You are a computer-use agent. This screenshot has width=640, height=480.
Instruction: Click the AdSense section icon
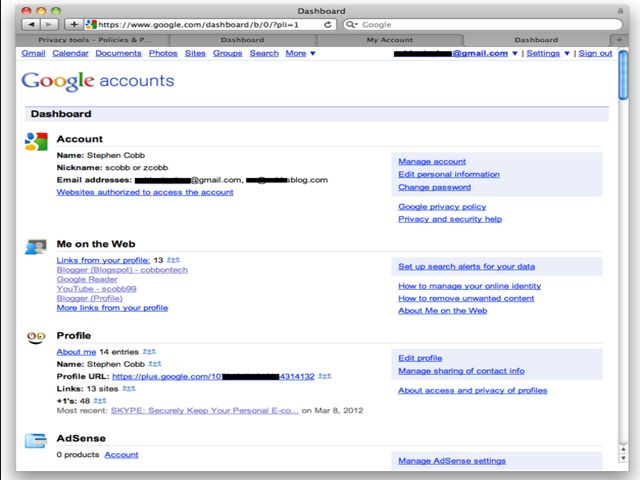(36, 441)
